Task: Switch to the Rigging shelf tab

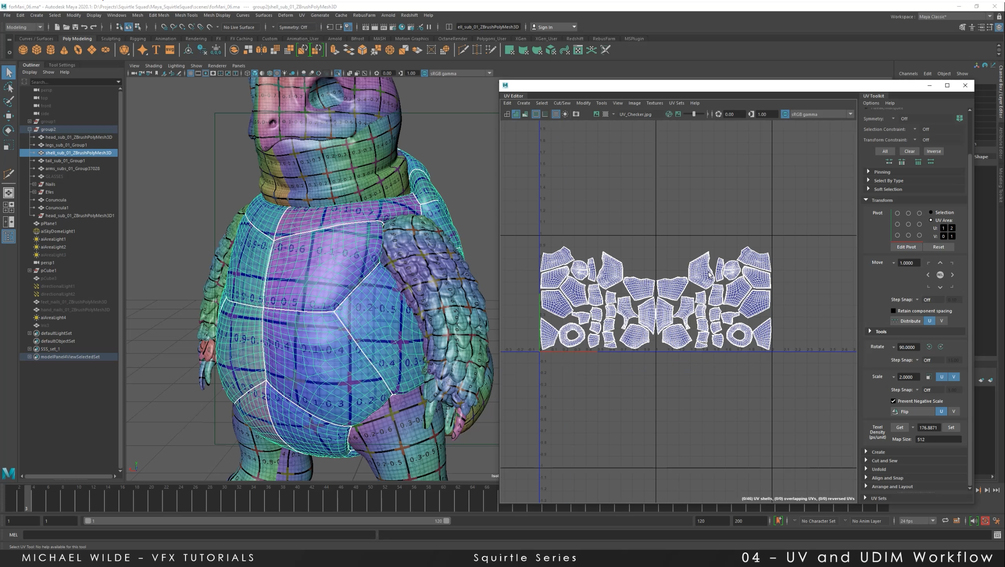Action: 138,38
